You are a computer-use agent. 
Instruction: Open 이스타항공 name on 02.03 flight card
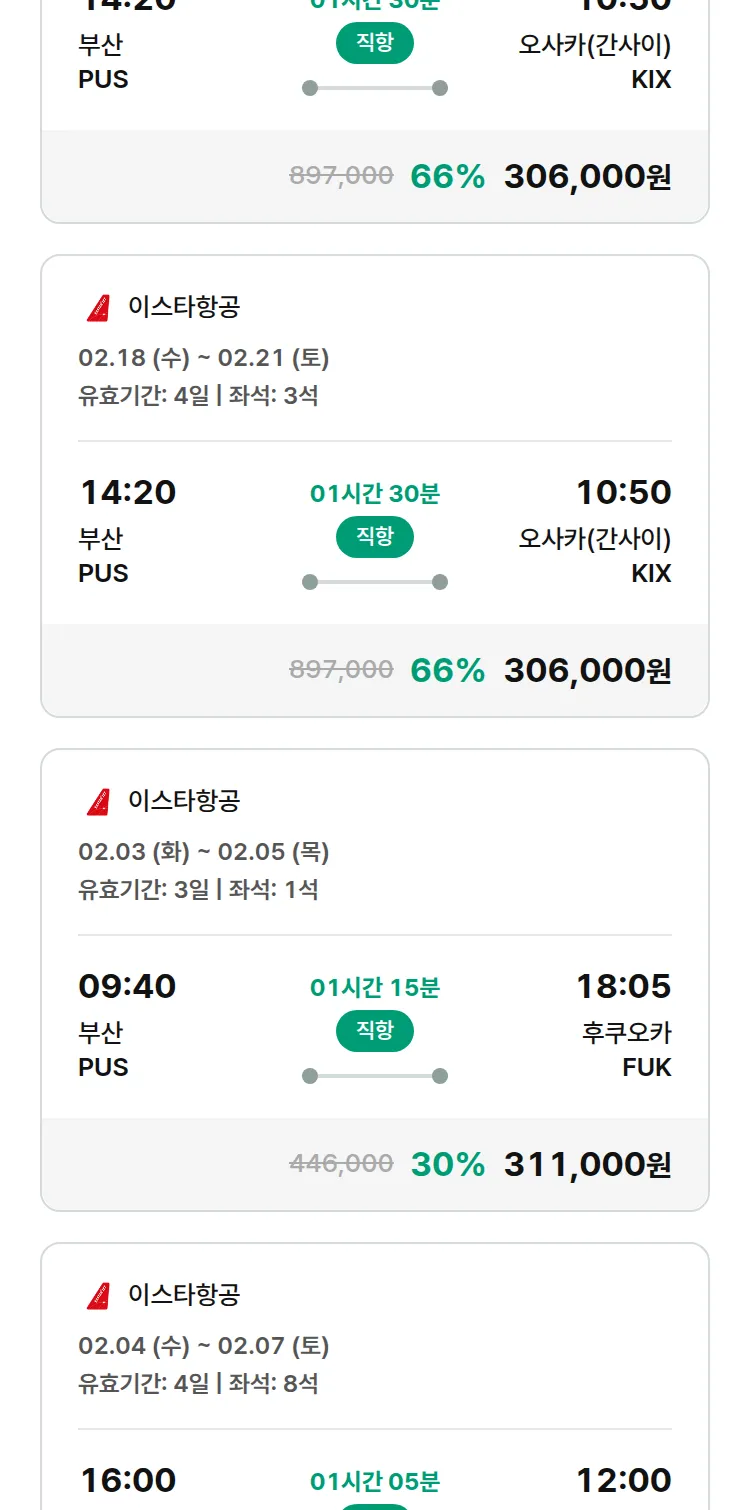pos(184,801)
